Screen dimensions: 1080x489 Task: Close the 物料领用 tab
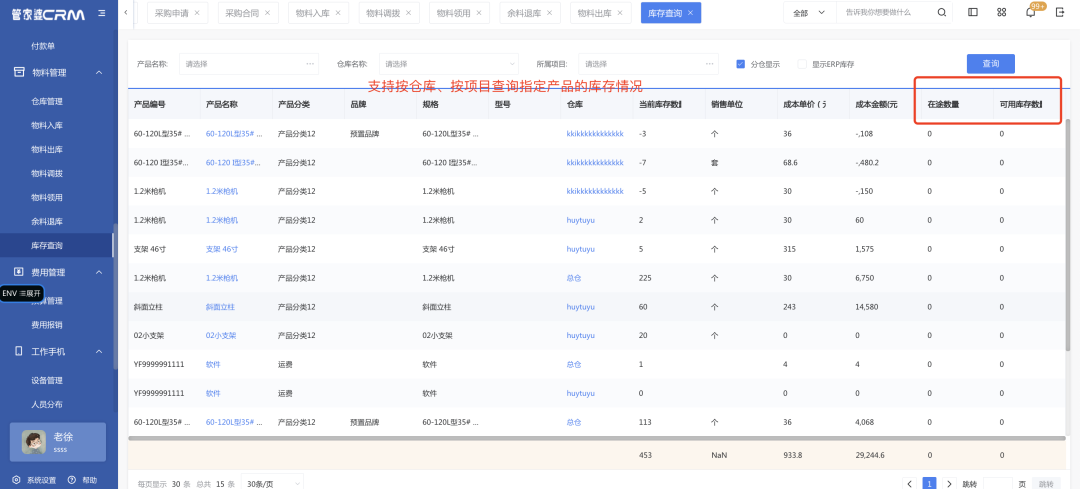(x=478, y=12)
